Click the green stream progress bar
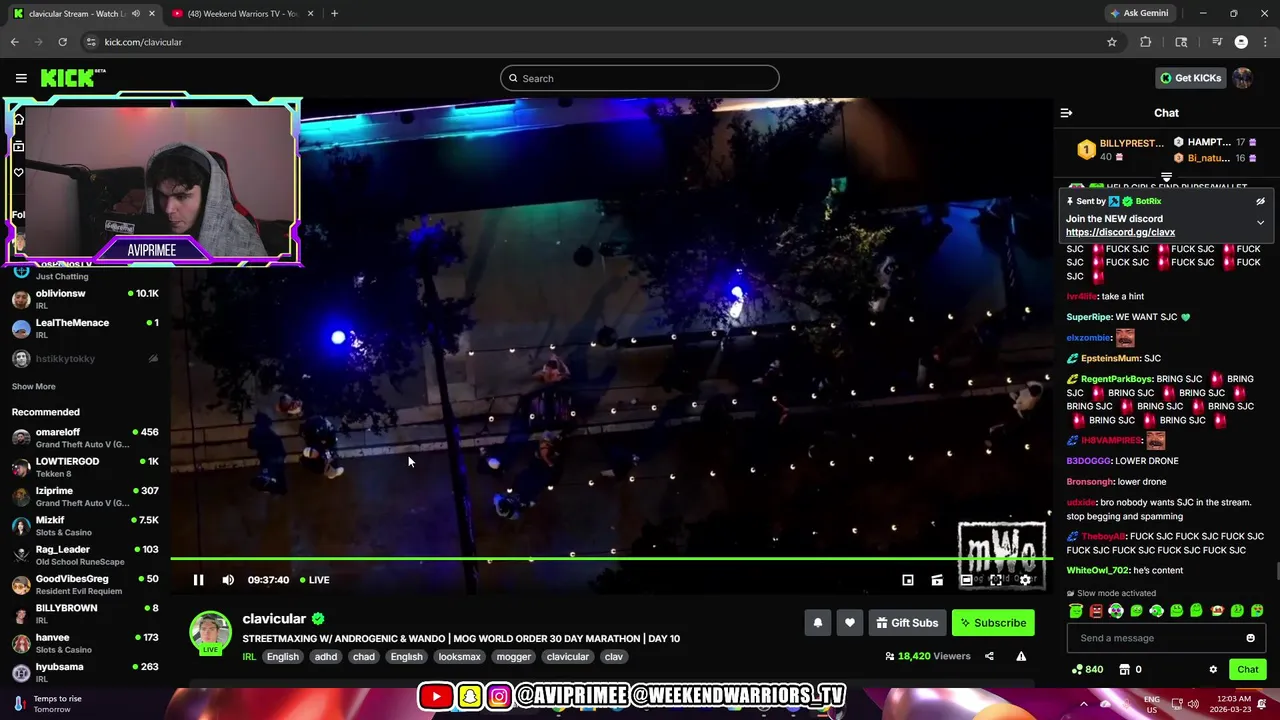 tap(610, 558)
